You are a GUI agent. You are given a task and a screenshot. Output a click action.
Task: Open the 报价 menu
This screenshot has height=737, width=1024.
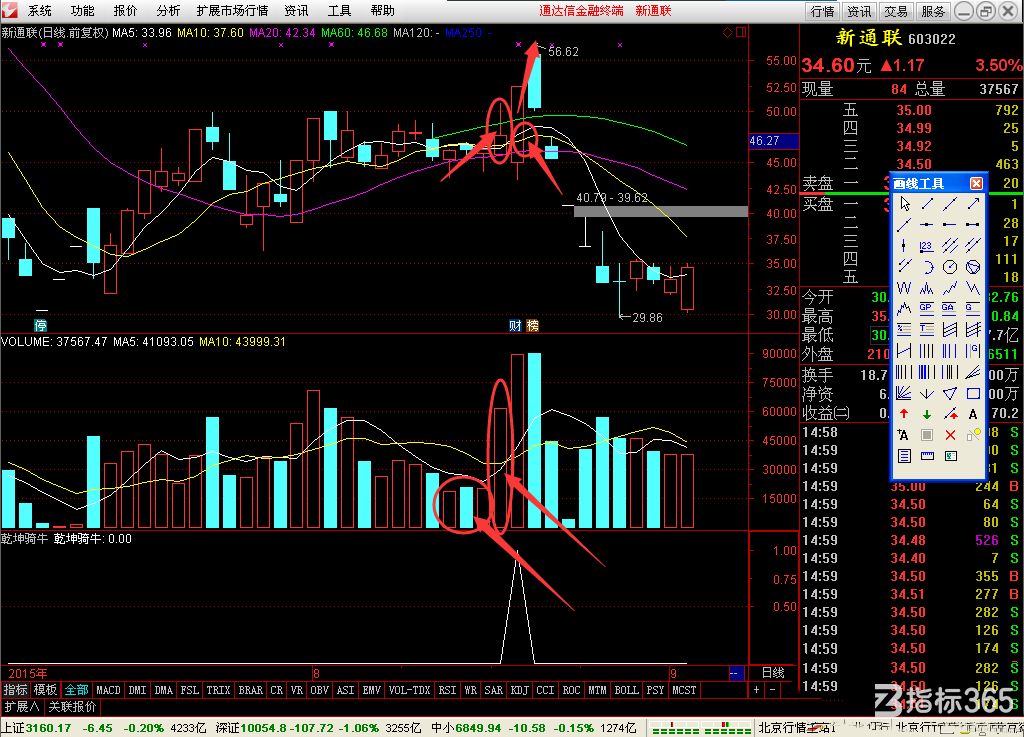coord(125,10)
